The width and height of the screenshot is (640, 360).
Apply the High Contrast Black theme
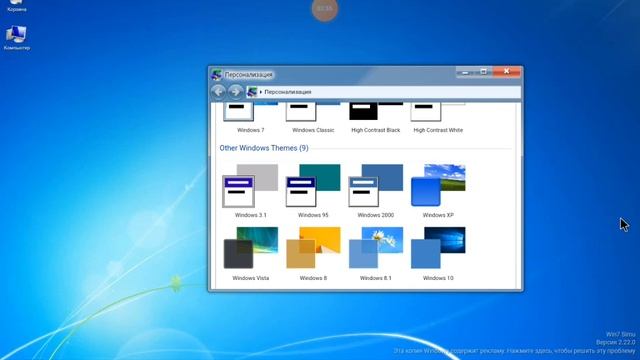tap(376, 118)
